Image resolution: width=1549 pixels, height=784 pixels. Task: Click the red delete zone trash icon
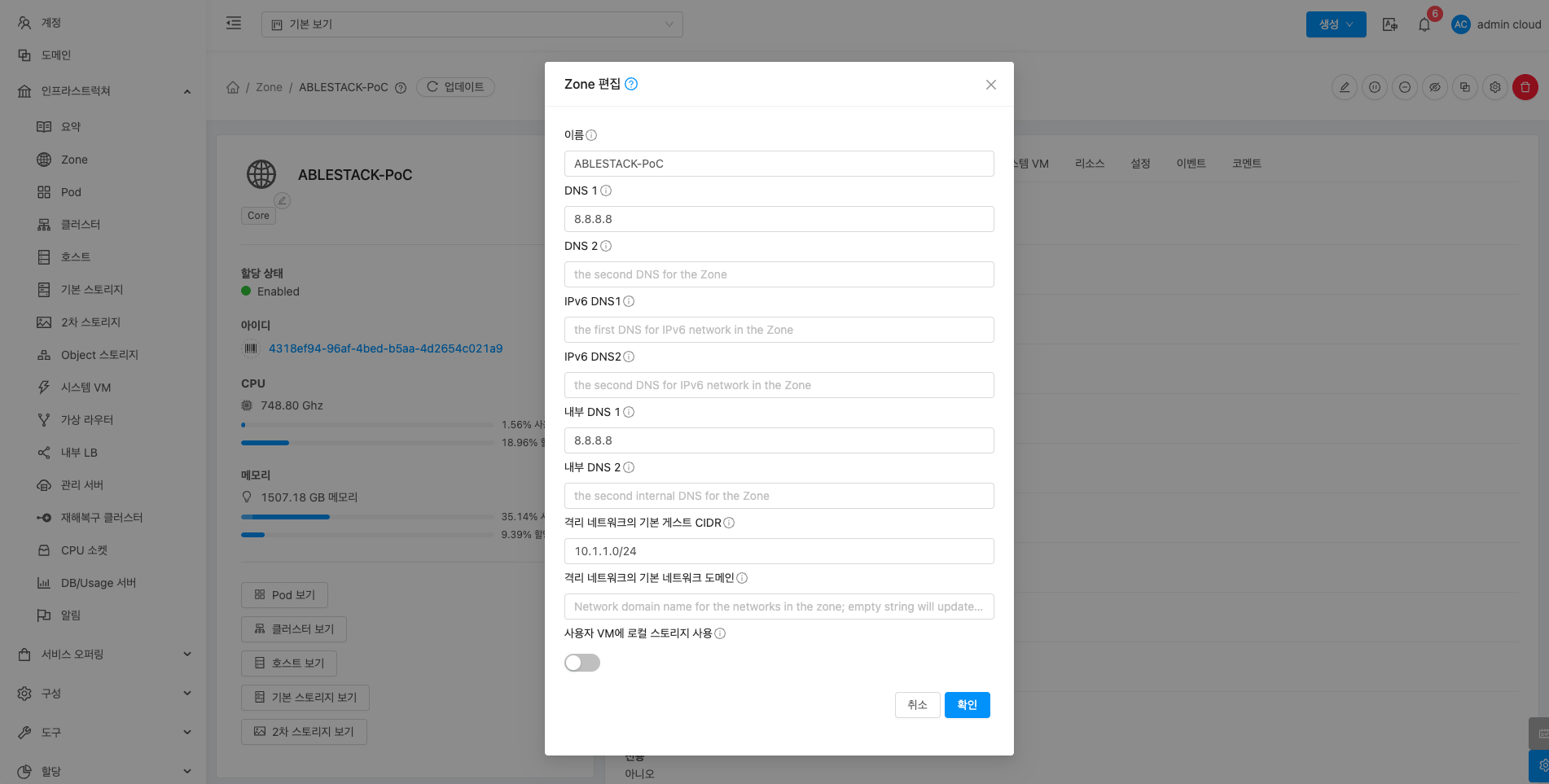click(1525, 87)
